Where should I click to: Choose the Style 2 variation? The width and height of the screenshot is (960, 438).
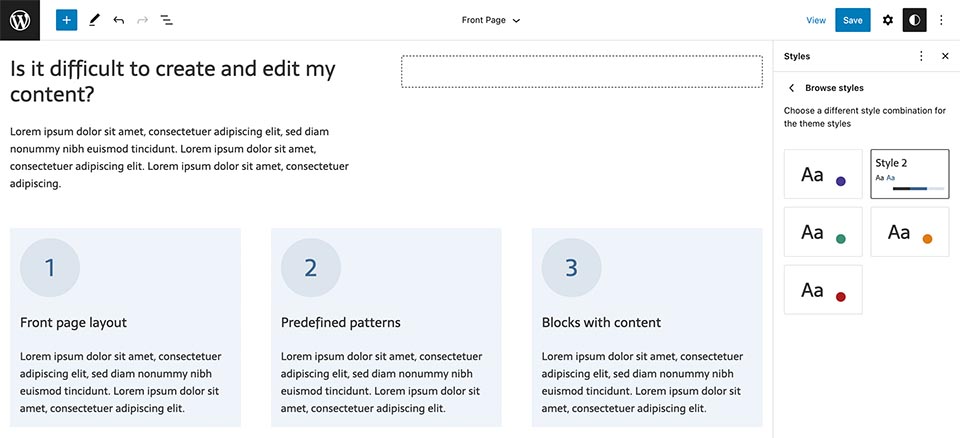[x=910, y=174]
